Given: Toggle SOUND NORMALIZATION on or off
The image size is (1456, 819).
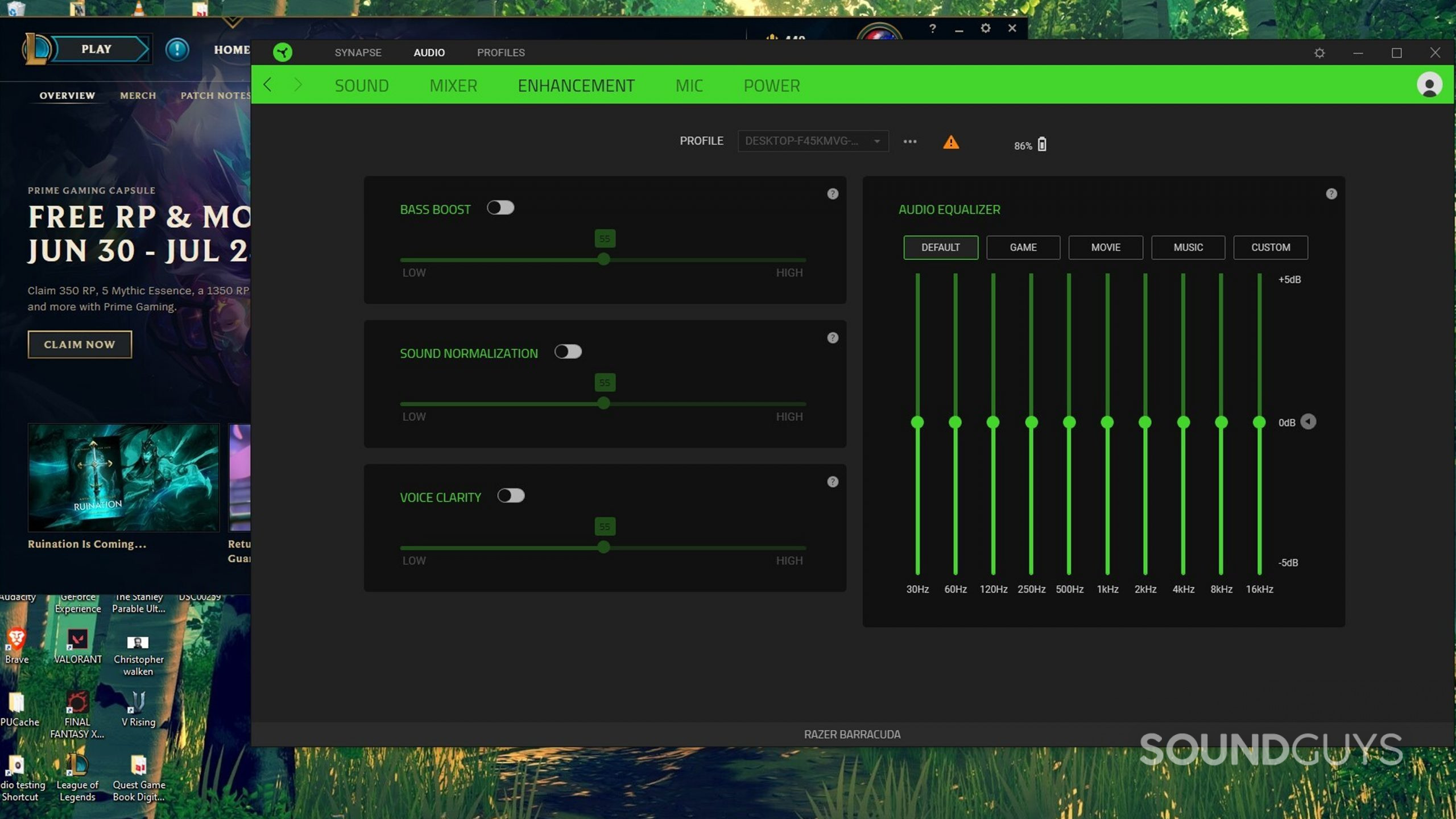Looking at the screenshot, I should (x=567, y=352).
